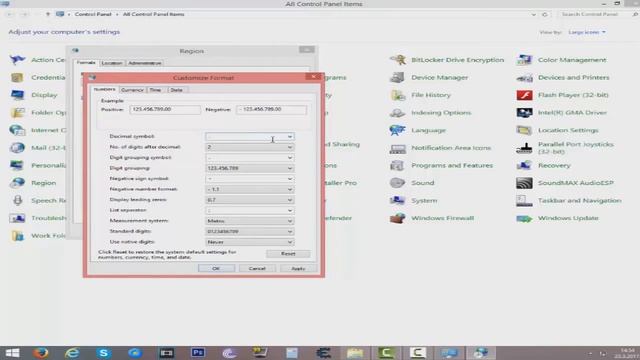Launch Internet Explorer from taskbar
The image size is (640, 360).
tap(72, 353)
